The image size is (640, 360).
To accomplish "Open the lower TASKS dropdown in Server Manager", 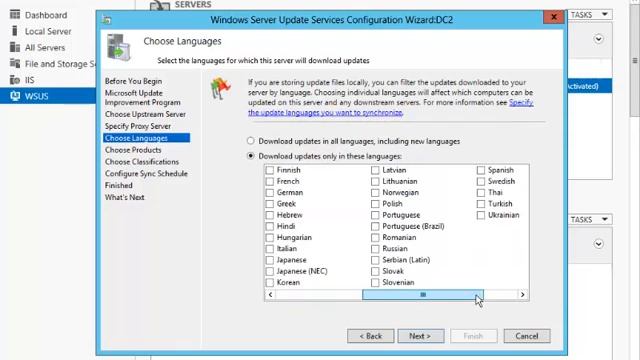I will click(x=590, y=219).
